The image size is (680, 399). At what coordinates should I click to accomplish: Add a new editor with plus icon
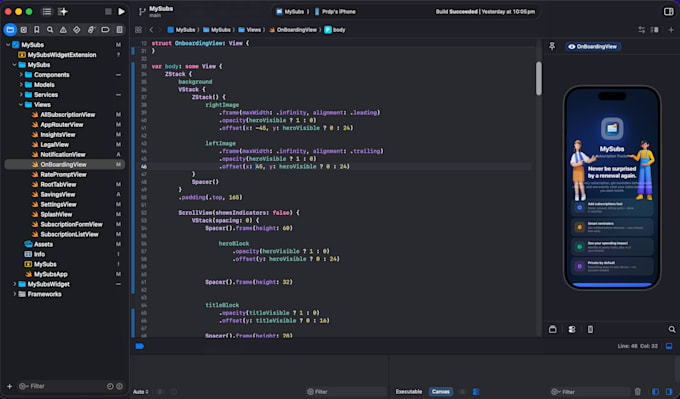point(671,29)
